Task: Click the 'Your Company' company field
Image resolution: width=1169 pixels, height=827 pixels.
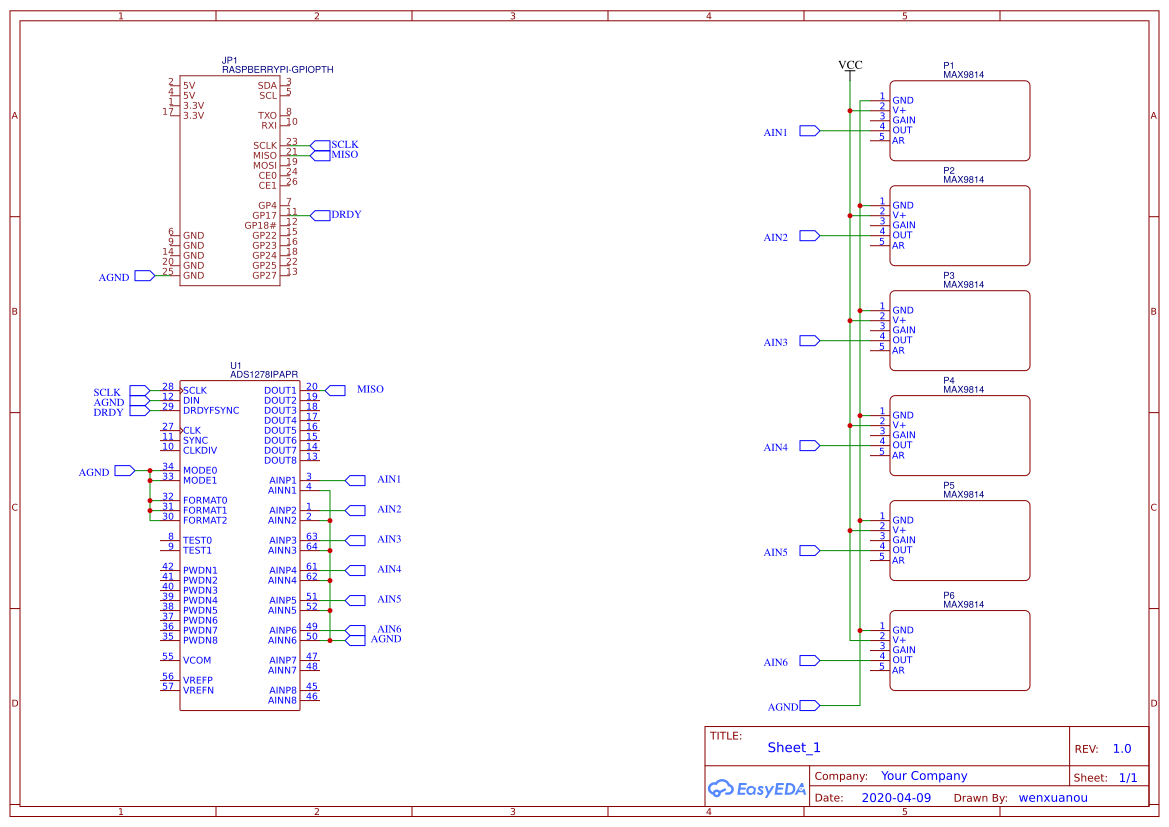Action: 924,776
